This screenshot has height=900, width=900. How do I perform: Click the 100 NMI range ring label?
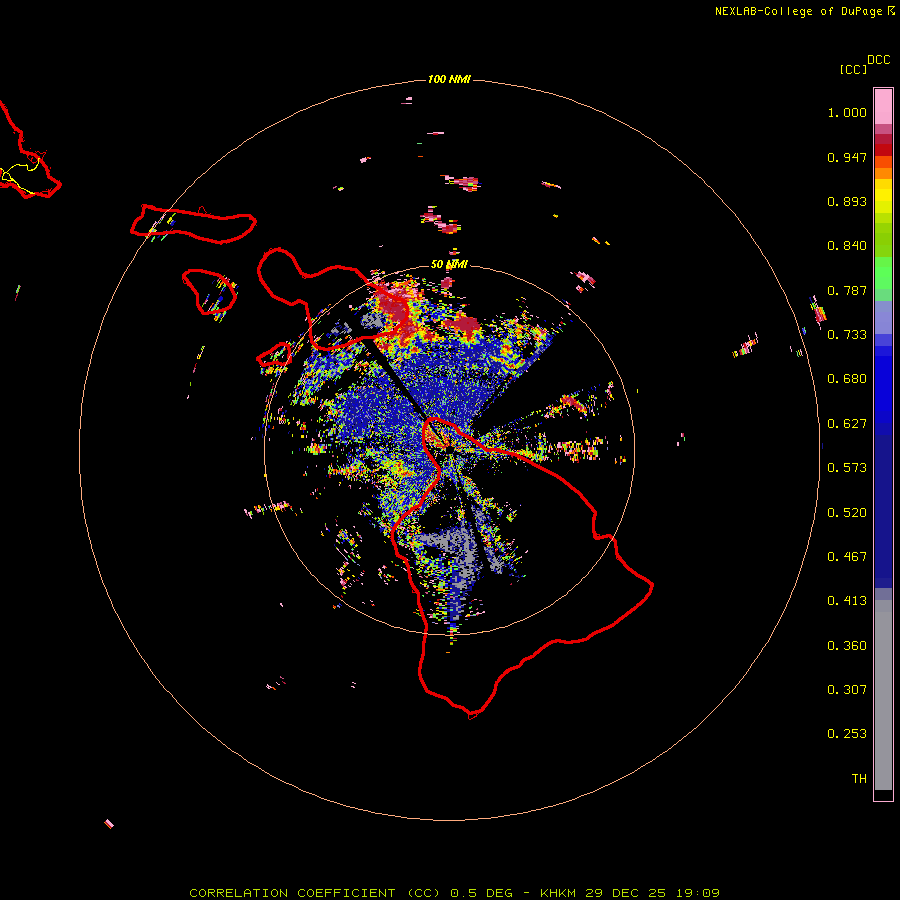coord(449,79)
